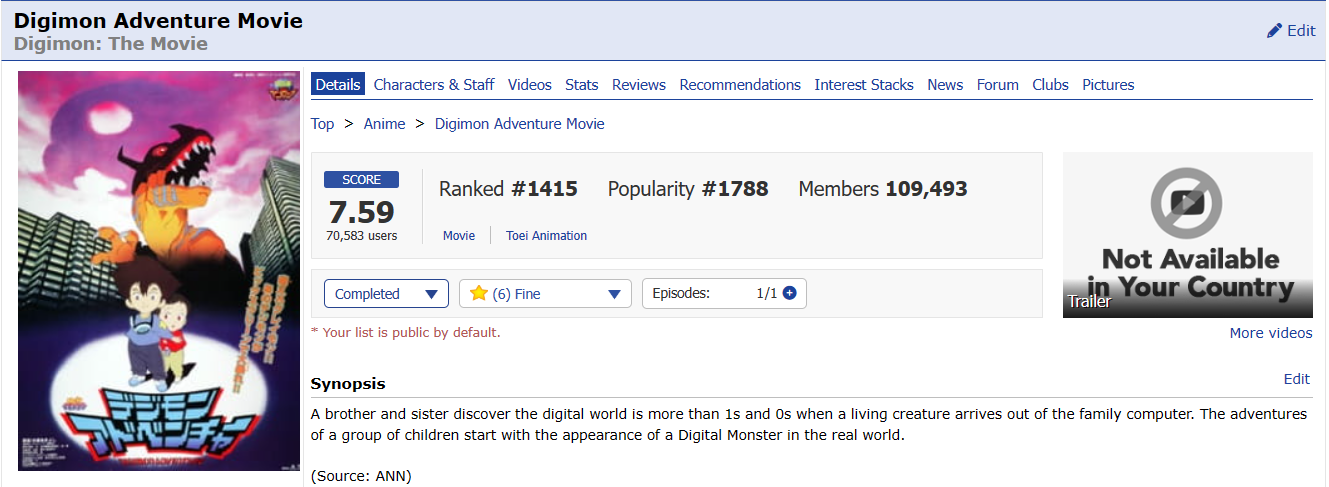Open the Digimon Adventure poster image
1329x487 pixels.
tap(159, 270)
